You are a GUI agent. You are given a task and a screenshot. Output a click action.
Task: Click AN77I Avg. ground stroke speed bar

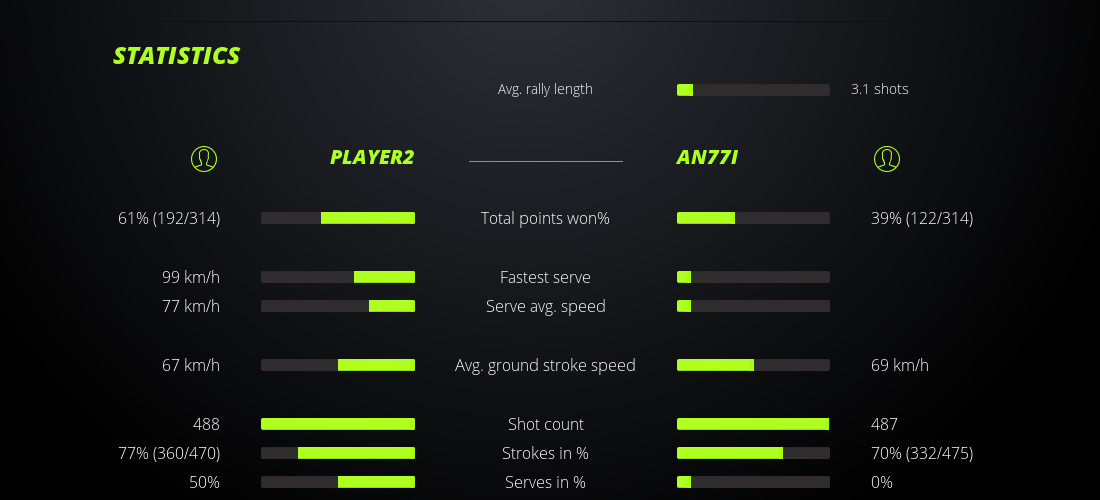(753, 365)
